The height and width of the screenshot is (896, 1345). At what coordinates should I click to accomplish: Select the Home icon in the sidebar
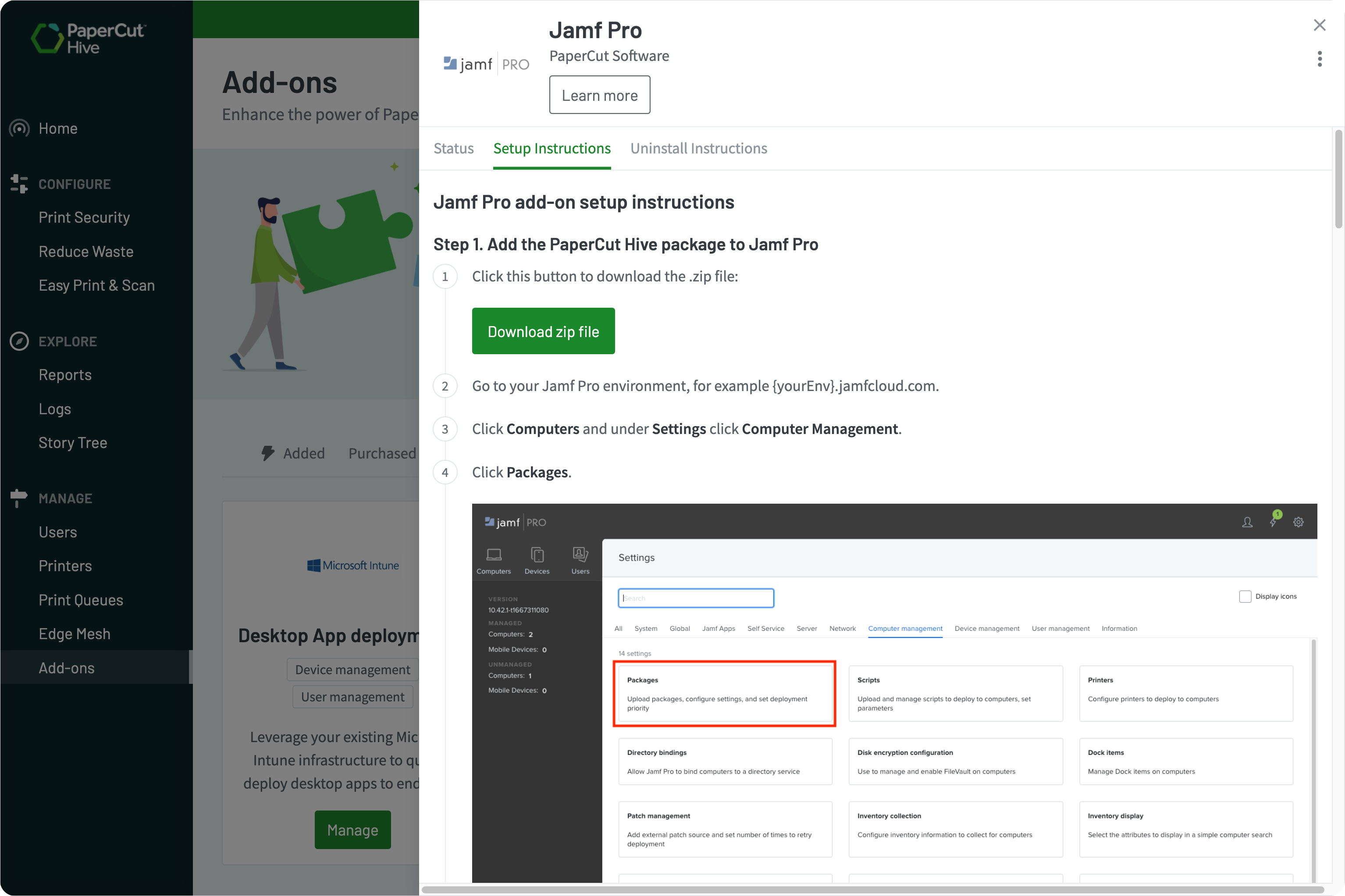tap(19, 128)
